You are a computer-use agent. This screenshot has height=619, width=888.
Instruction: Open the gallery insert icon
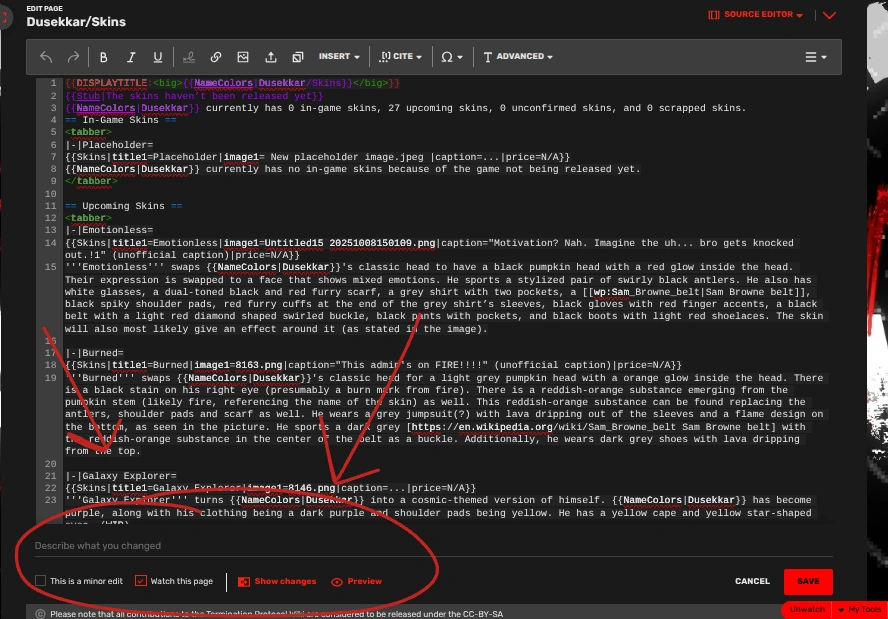[298, 57]
